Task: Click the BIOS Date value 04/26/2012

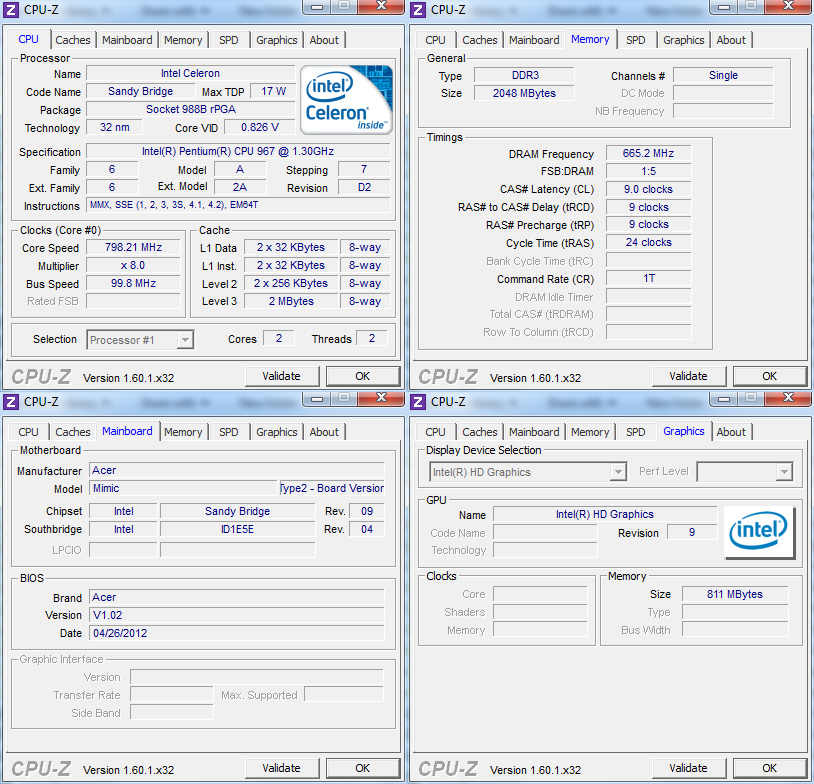Action: click(237, 633)
